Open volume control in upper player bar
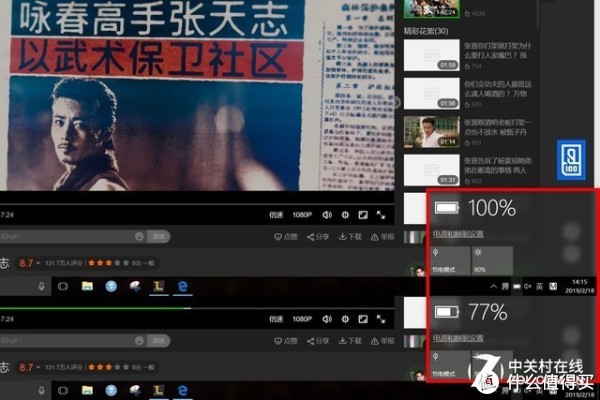 [x=327, y=215]
